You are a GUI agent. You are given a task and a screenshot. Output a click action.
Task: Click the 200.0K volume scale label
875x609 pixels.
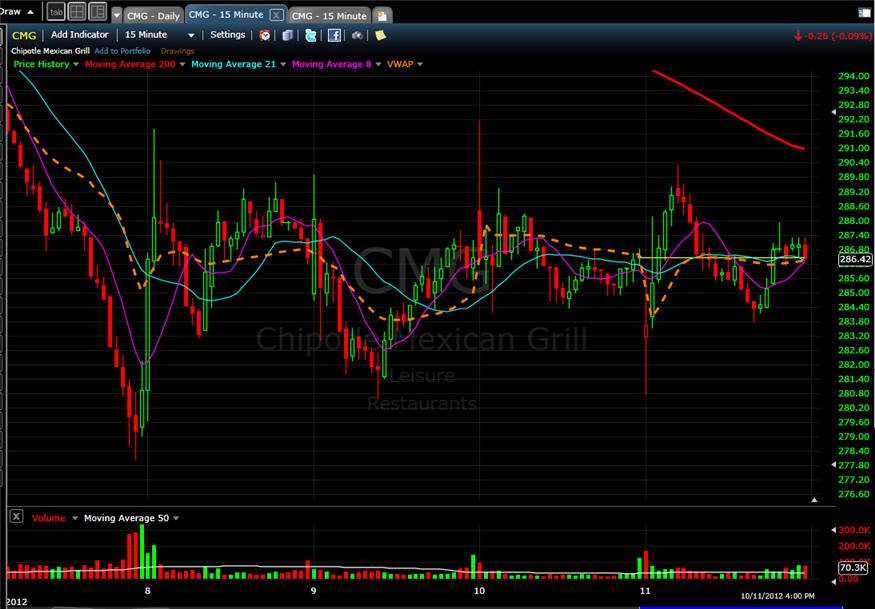[854, 546]
